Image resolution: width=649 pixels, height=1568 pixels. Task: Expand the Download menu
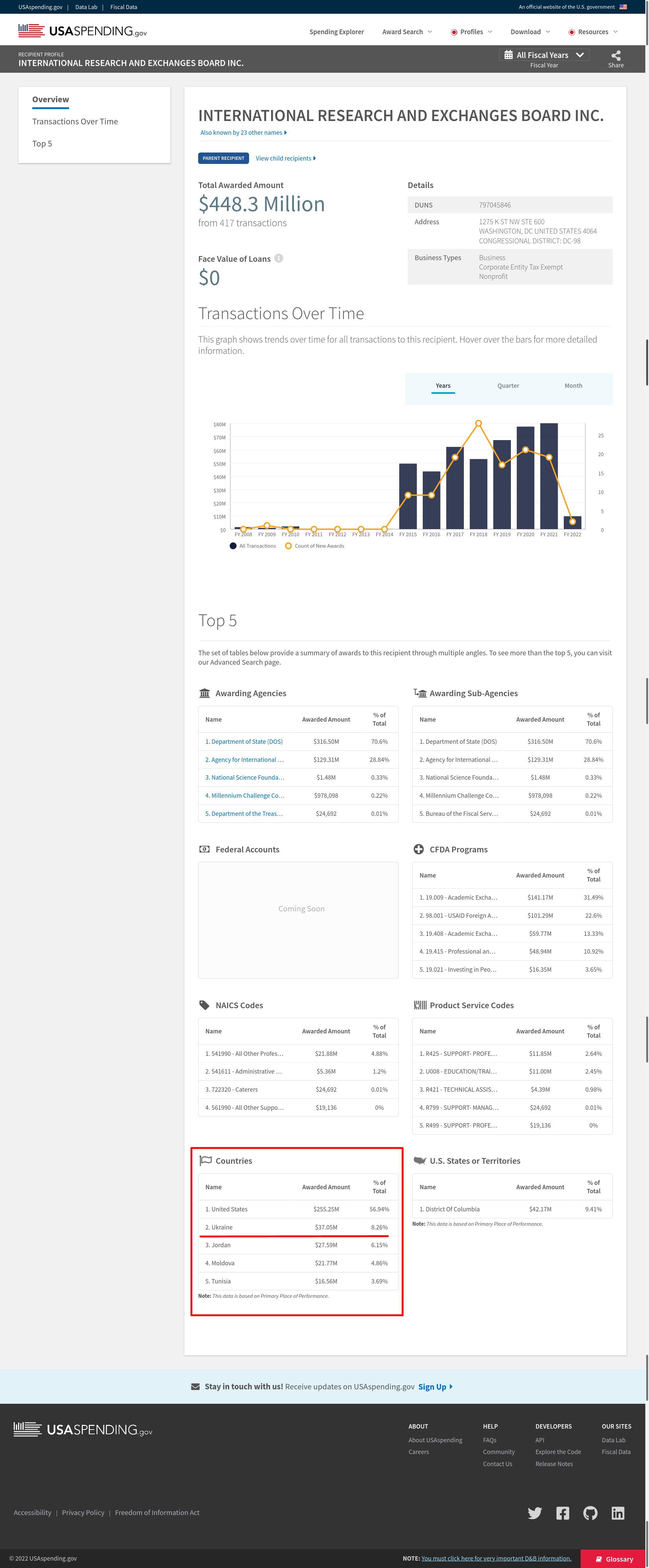point(530,32)
